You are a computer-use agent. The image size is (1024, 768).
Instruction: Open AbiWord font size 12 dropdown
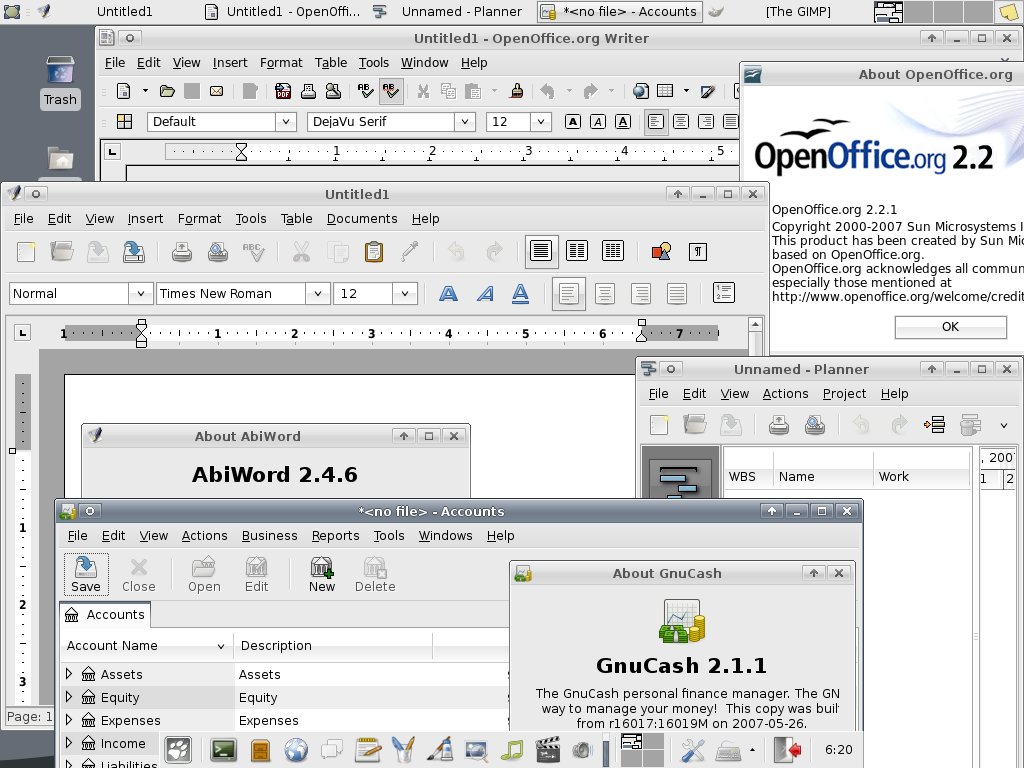click(405, 294)
